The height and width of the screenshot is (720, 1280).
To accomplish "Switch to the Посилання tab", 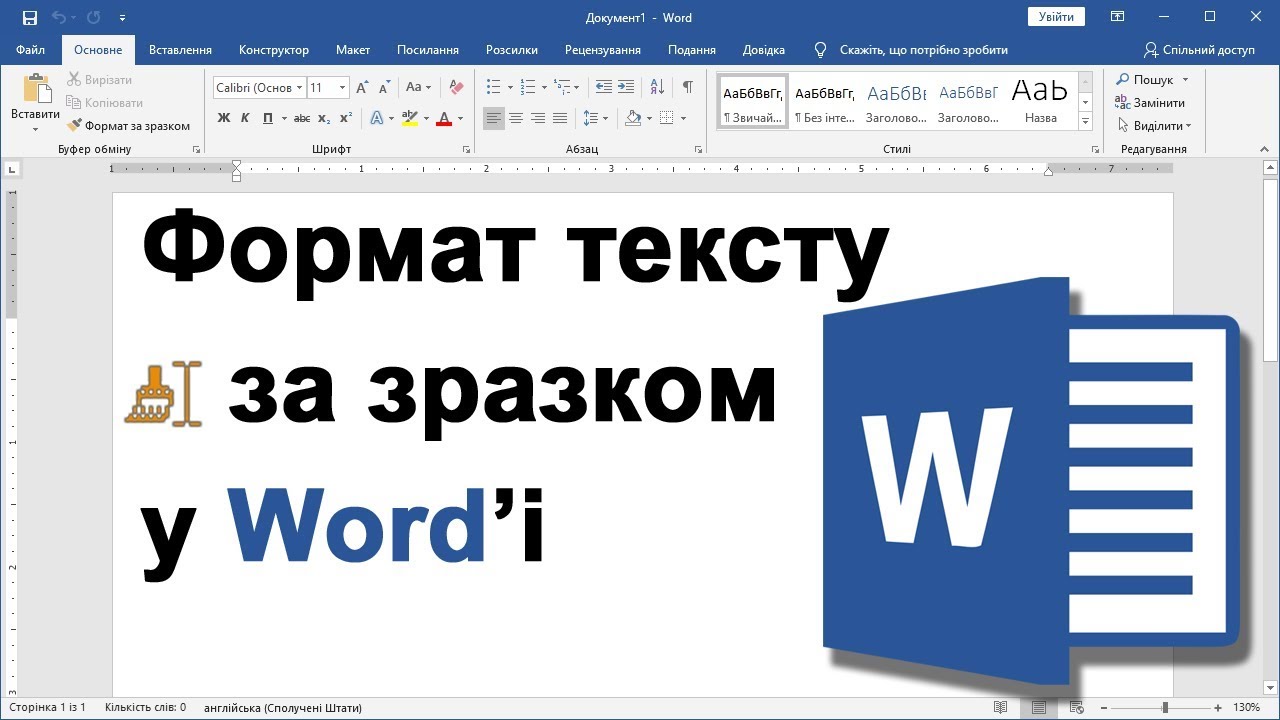I will (x=428, y=49).
